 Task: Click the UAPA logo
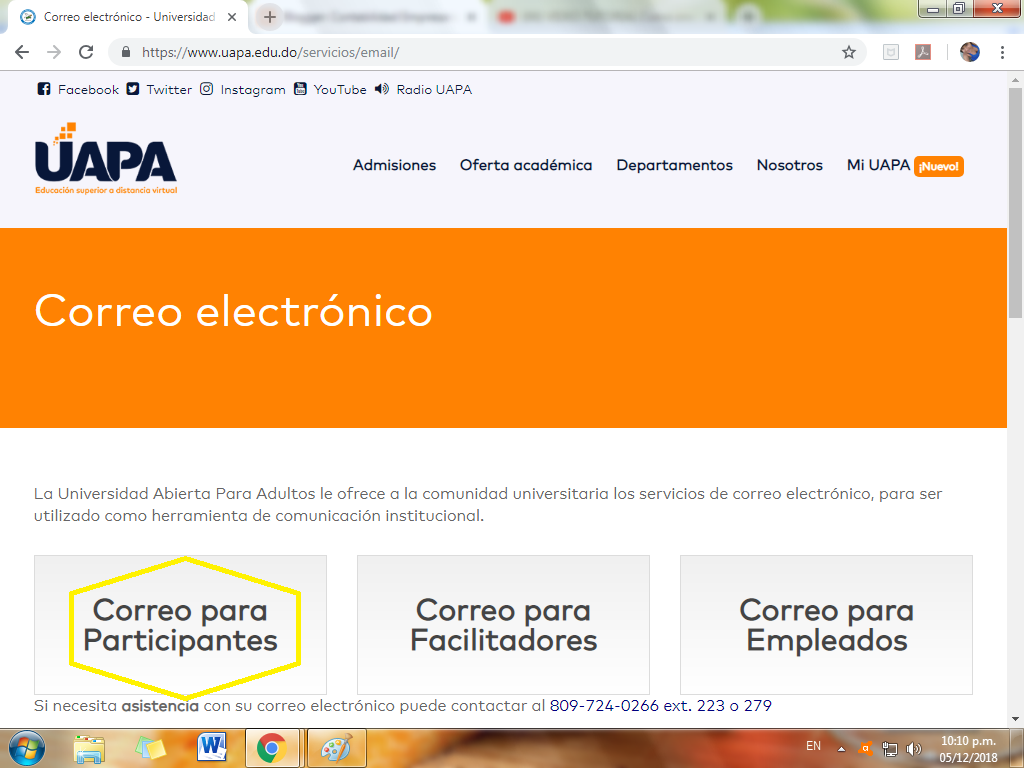tap(105, 158)
